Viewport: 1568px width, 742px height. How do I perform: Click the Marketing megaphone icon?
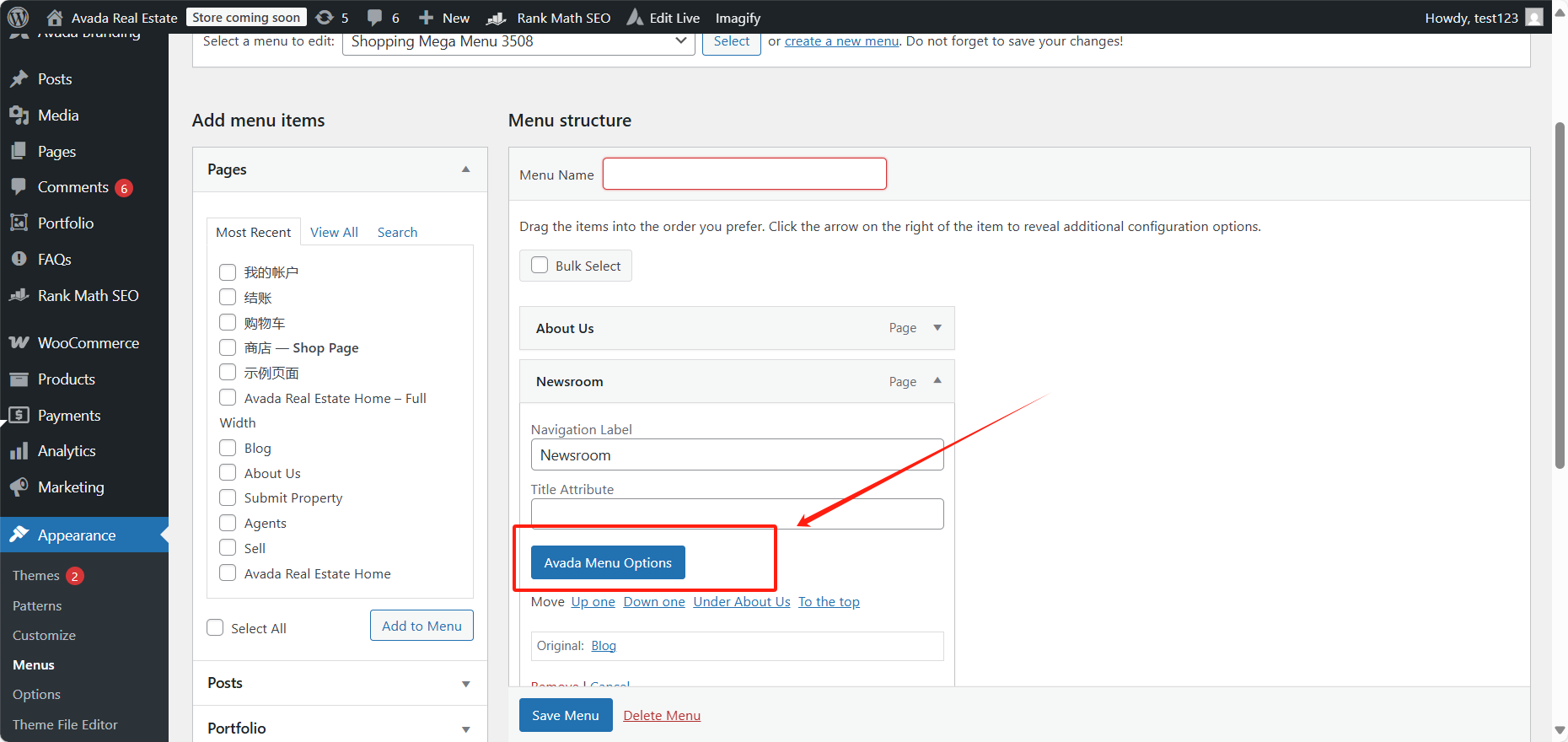pyautogui.click(x=19, y=487)
